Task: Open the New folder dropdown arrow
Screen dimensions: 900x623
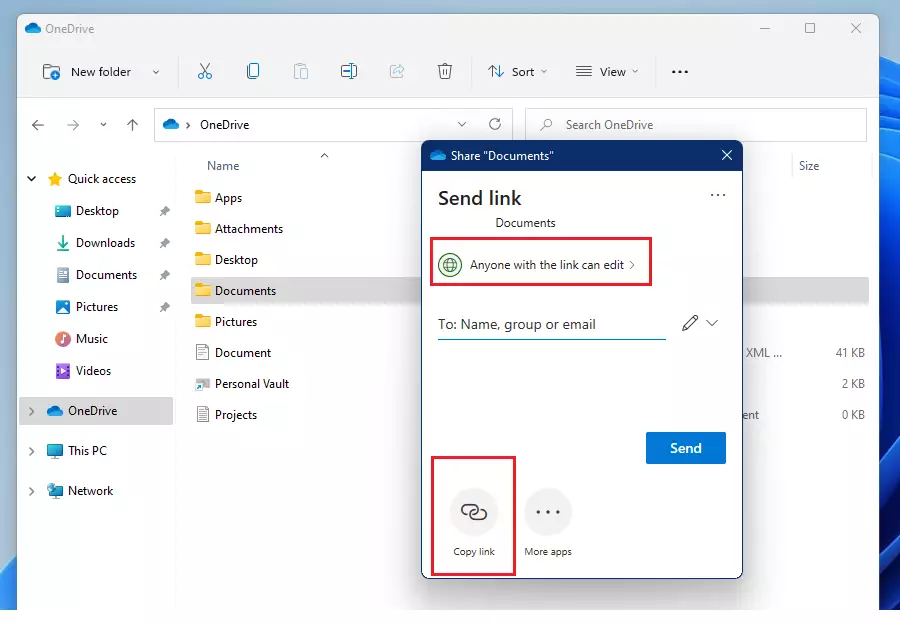Action: click(156, 72)
